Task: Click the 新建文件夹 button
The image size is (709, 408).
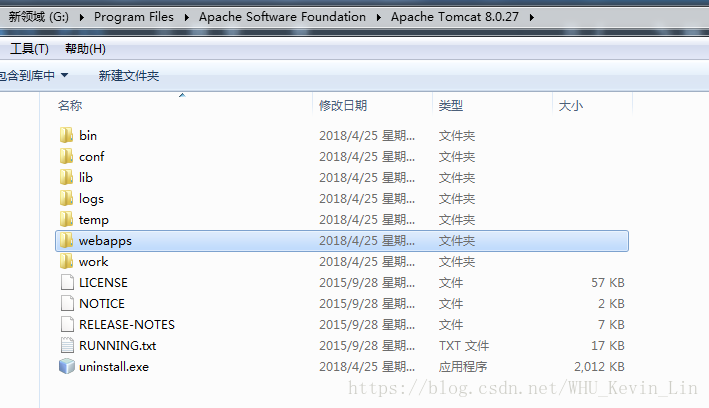Action: point(128,75)
